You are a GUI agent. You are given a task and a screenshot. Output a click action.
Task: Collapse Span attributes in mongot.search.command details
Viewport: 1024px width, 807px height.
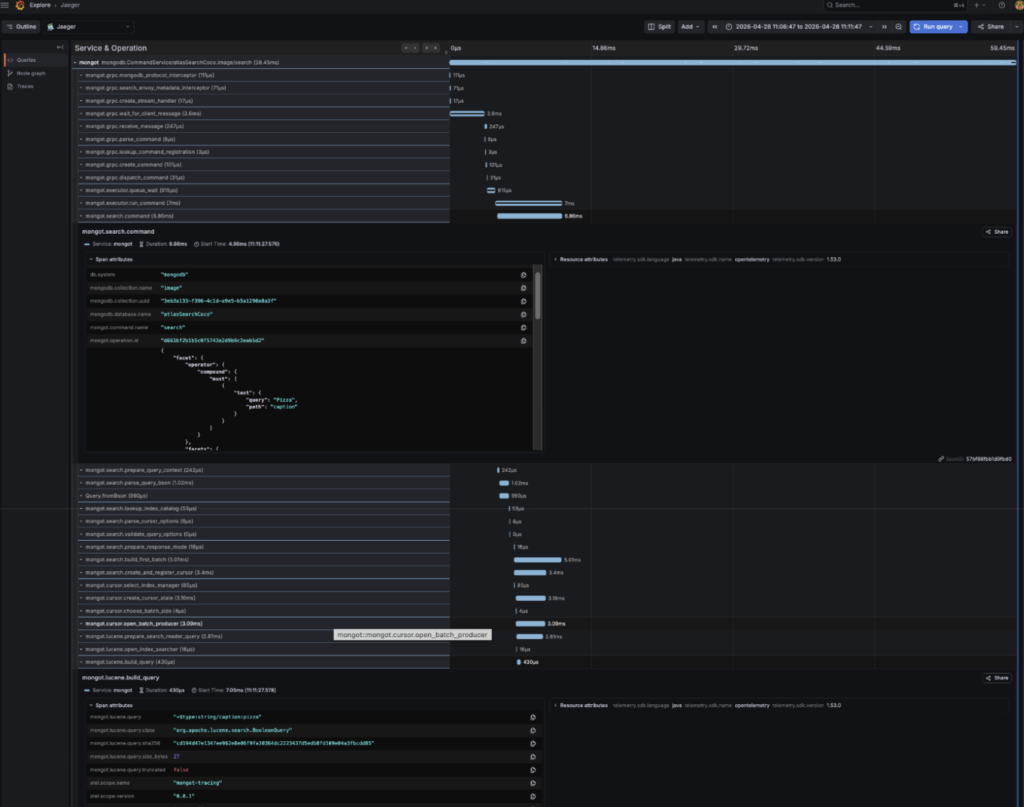pos(110,259)
